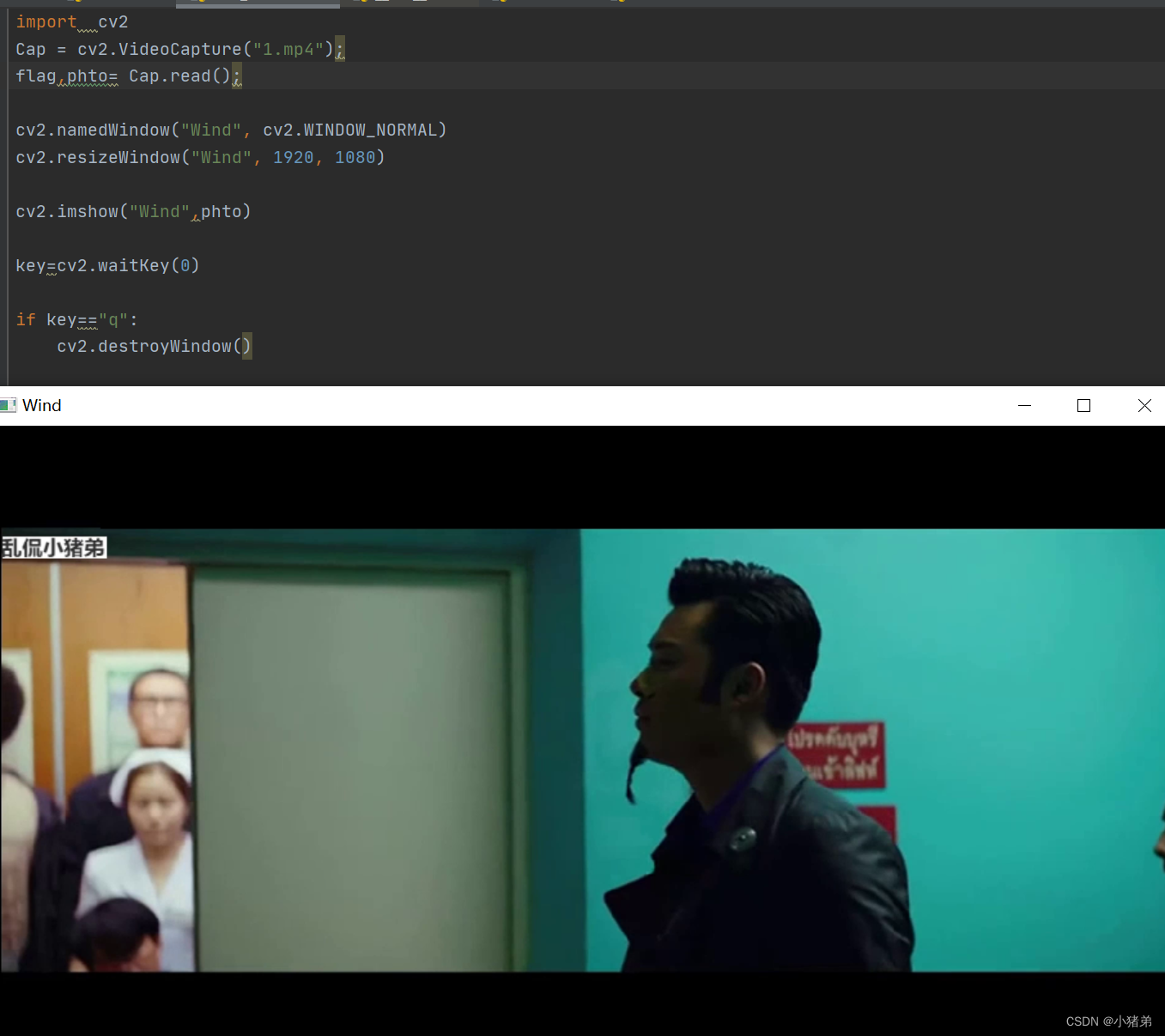Click the 1920 value in resizeWindow
The width and height of the screenshot is (1165, 1036).
point(294,158)
